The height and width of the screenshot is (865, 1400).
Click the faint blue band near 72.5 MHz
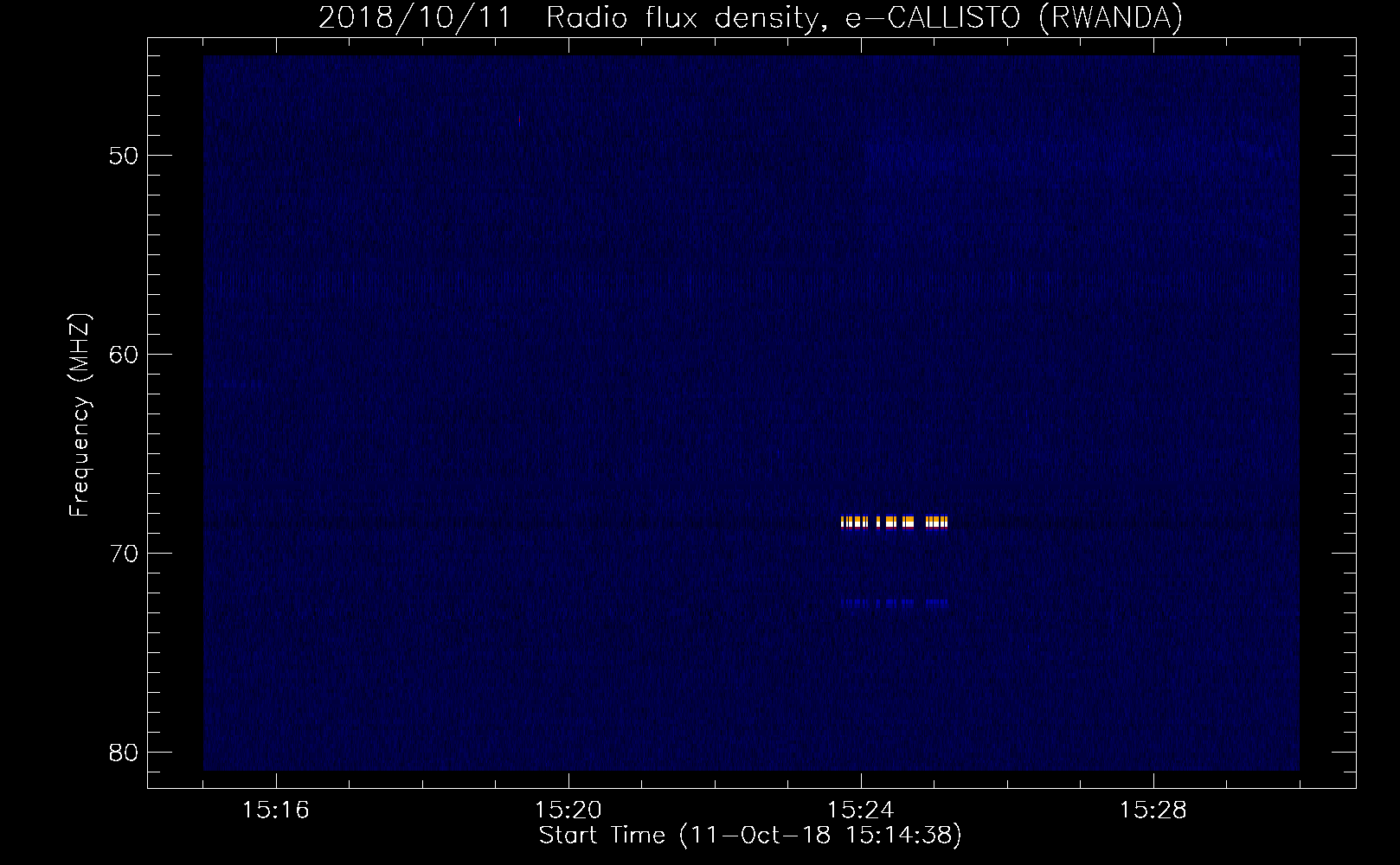click(895, 604)
